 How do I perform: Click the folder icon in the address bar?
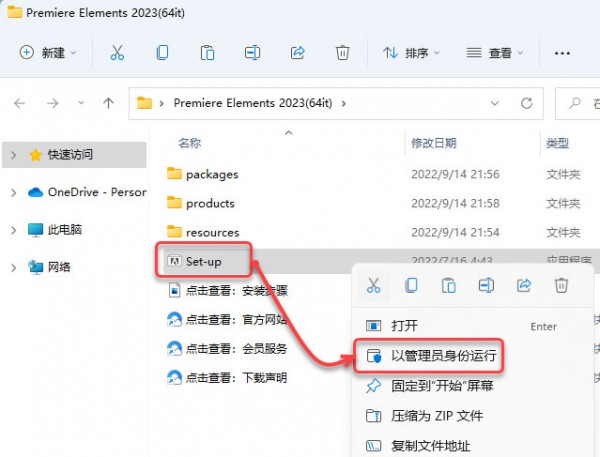click(144, 103)
